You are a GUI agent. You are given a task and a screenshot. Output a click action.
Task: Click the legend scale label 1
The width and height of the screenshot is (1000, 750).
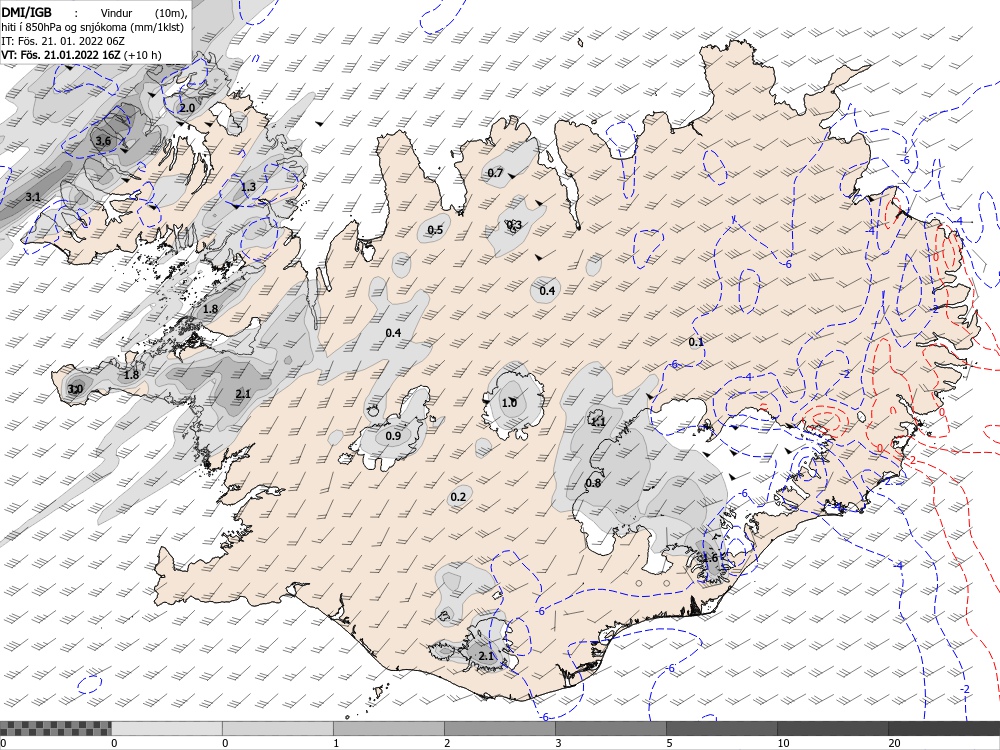click(x=336, y=743)
